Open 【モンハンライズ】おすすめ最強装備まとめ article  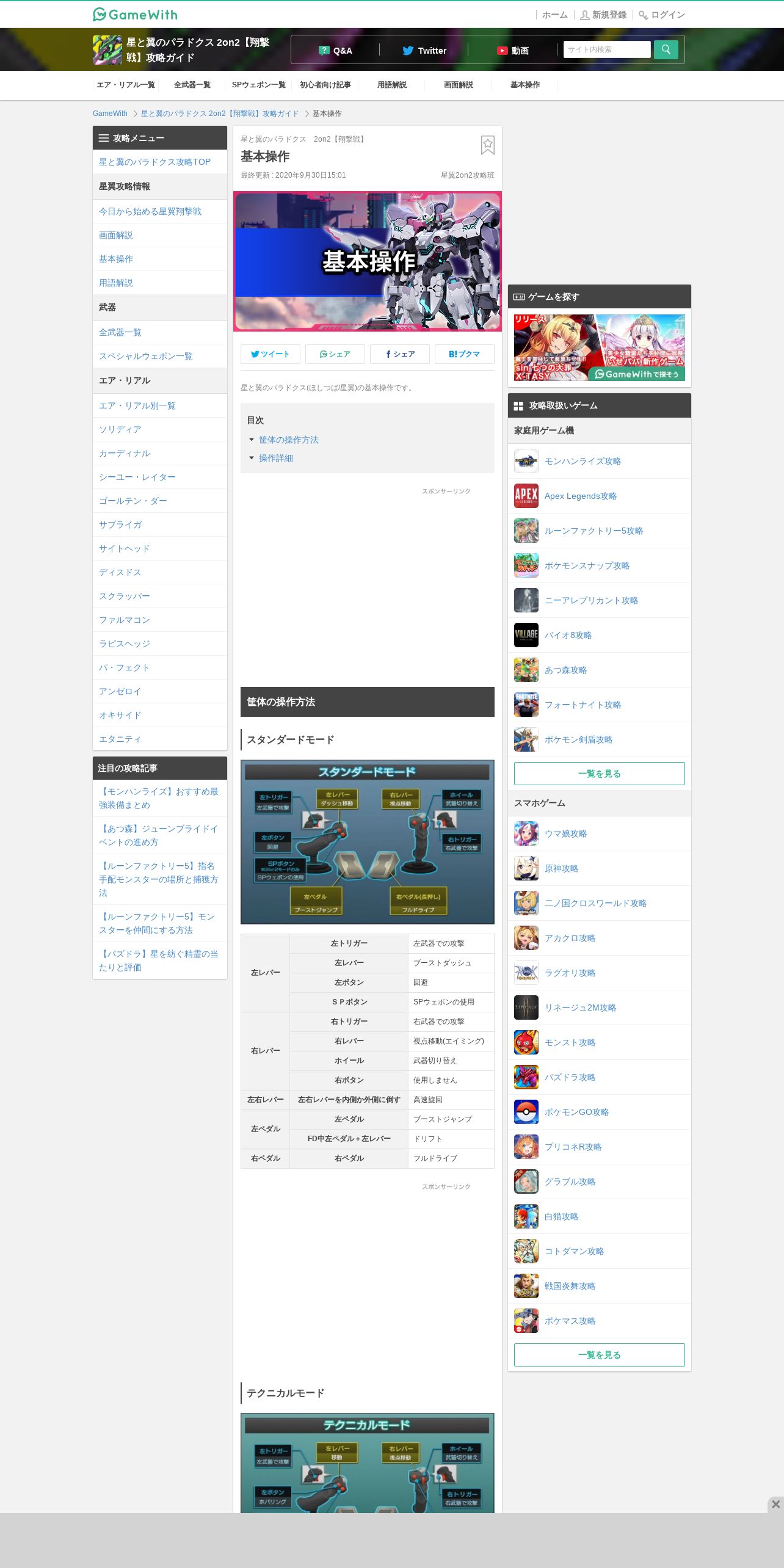[x=159, y=798]
